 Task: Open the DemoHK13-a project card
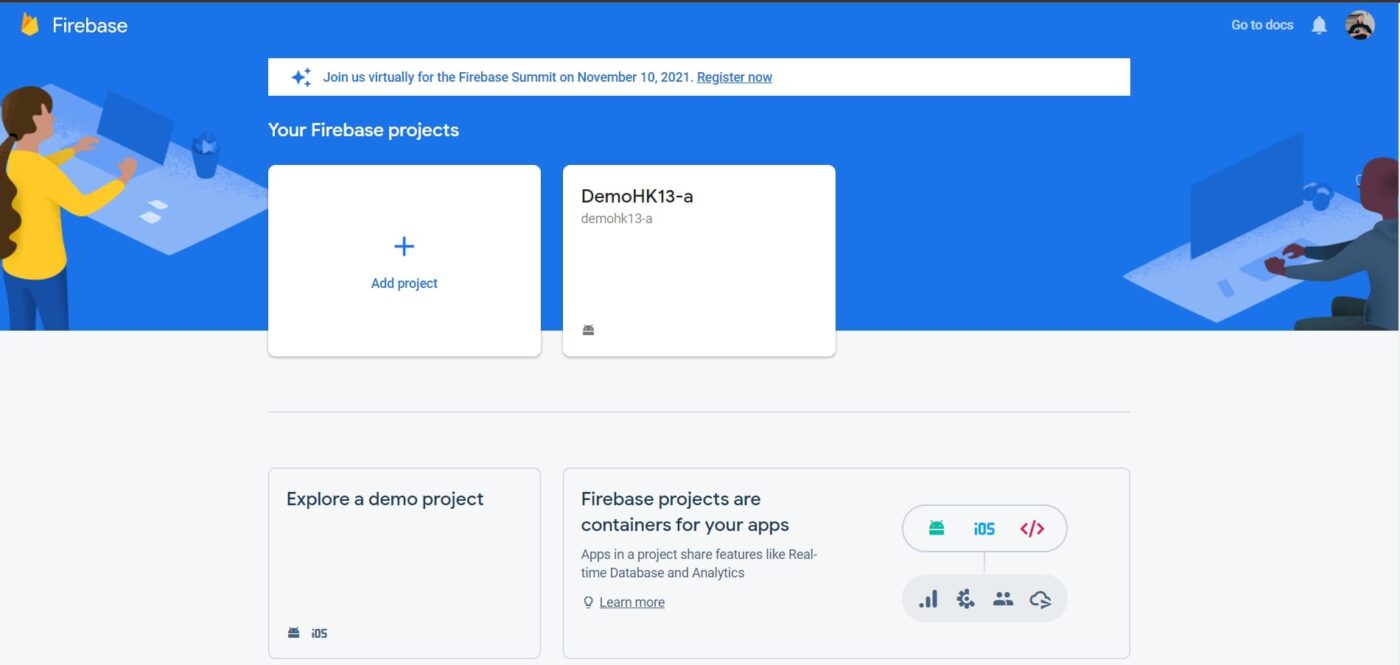tap(698, 260)
